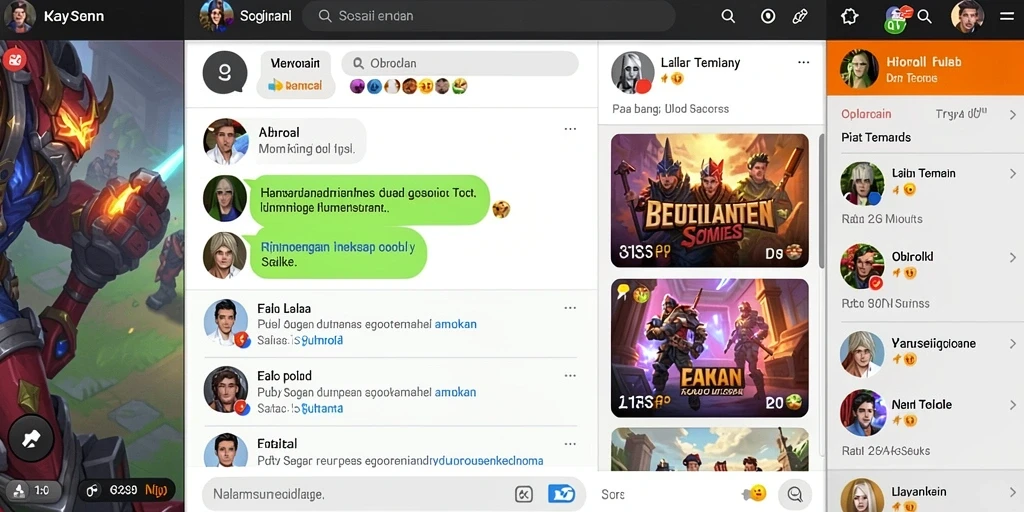Screen dimensions: 1024x512
Task: Click the search magnifier icon in top bar
Action: point(728,16)
